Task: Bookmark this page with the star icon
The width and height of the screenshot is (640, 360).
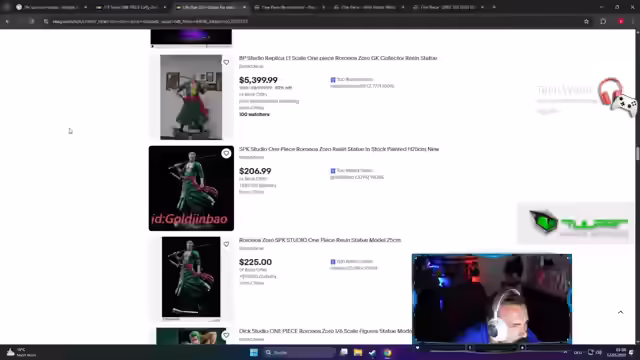Action: tap(586, 22)
